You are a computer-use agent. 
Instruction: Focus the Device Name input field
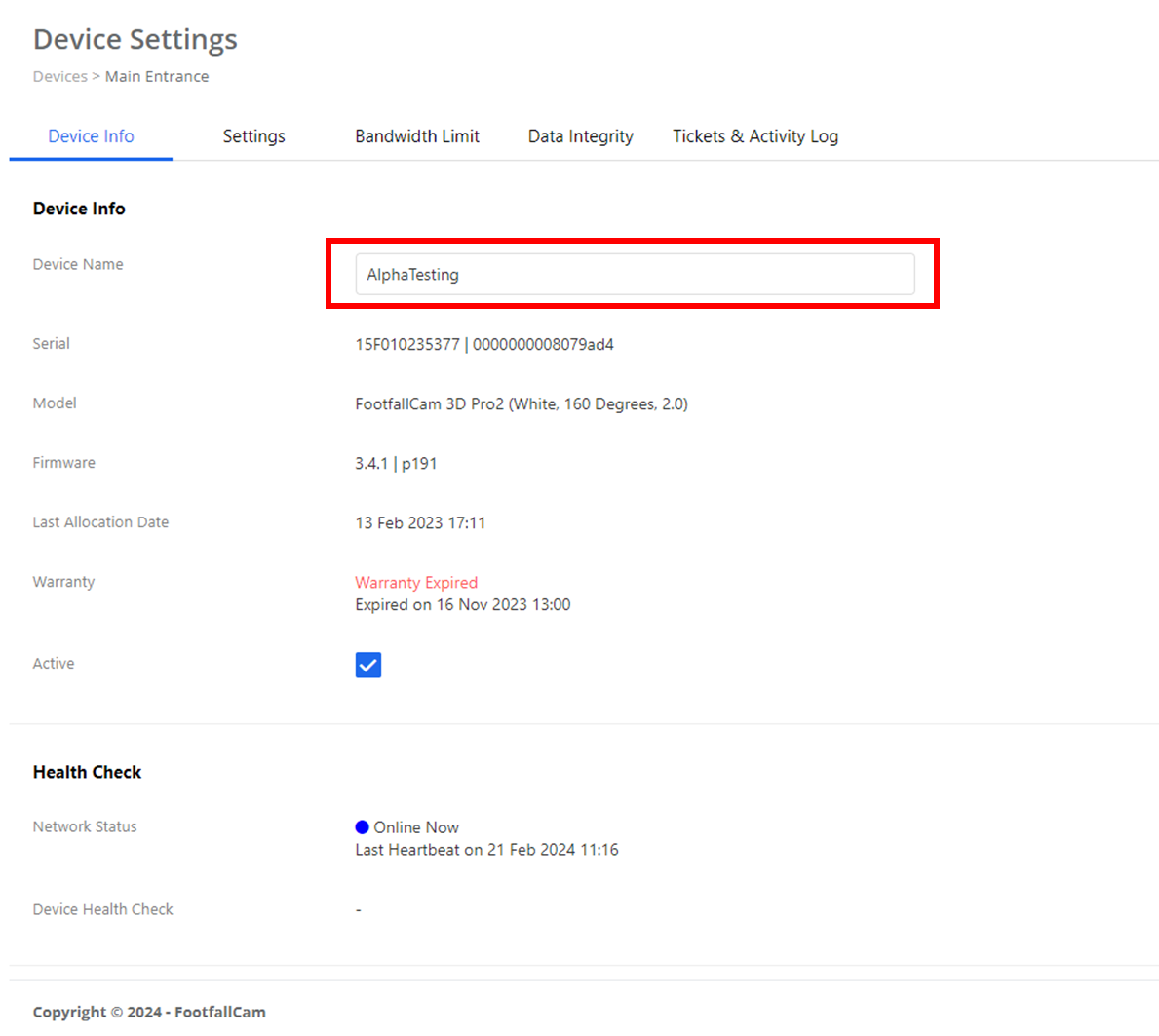[x=634, y=275]
